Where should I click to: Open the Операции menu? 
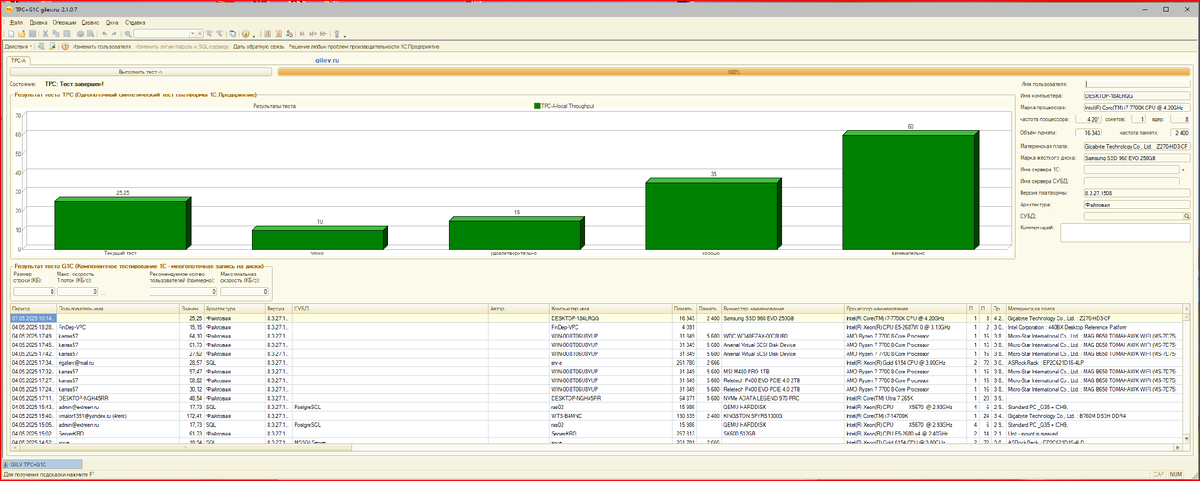(64, 22)
